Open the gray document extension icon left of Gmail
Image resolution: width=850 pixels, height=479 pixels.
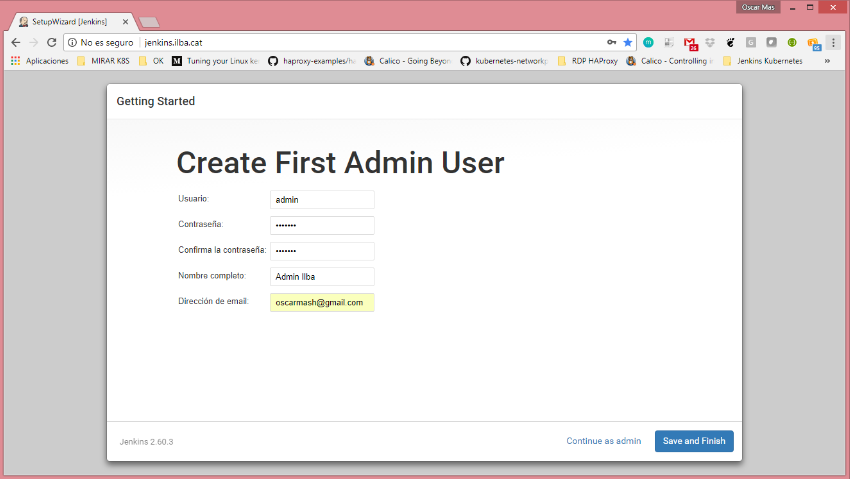coord(669,42)
